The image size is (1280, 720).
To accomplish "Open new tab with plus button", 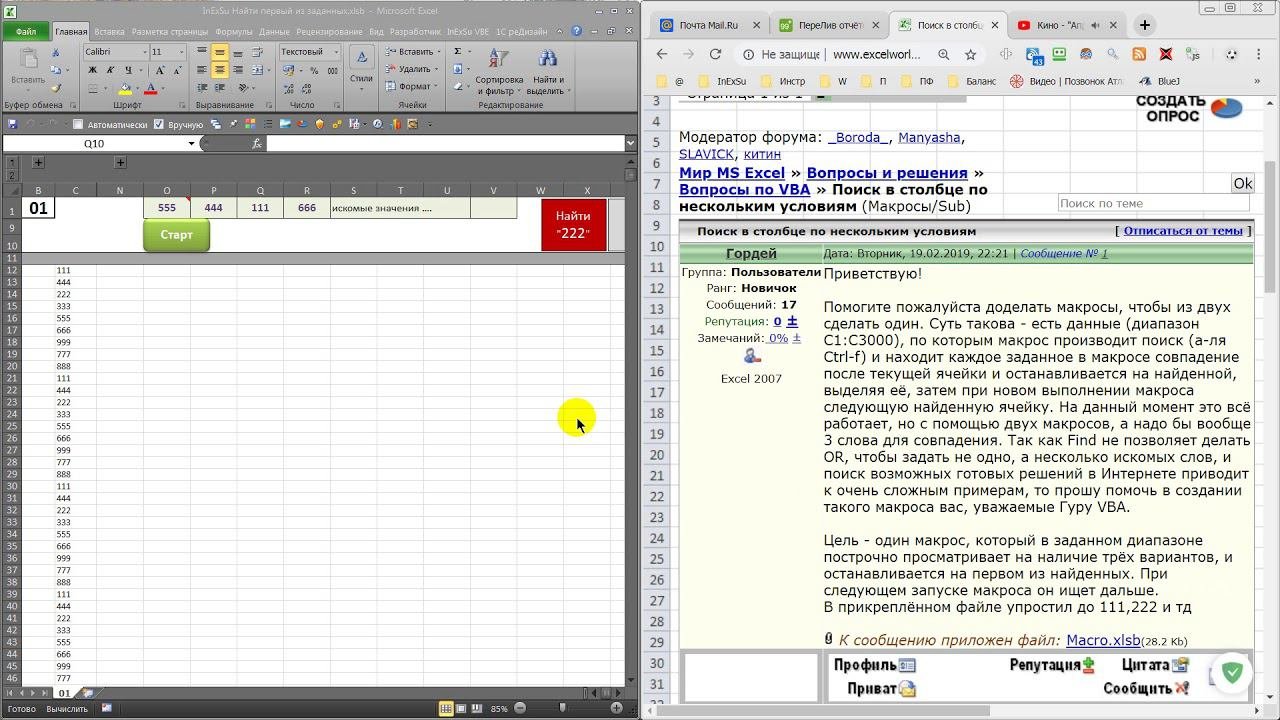I will click(1144, 25).
